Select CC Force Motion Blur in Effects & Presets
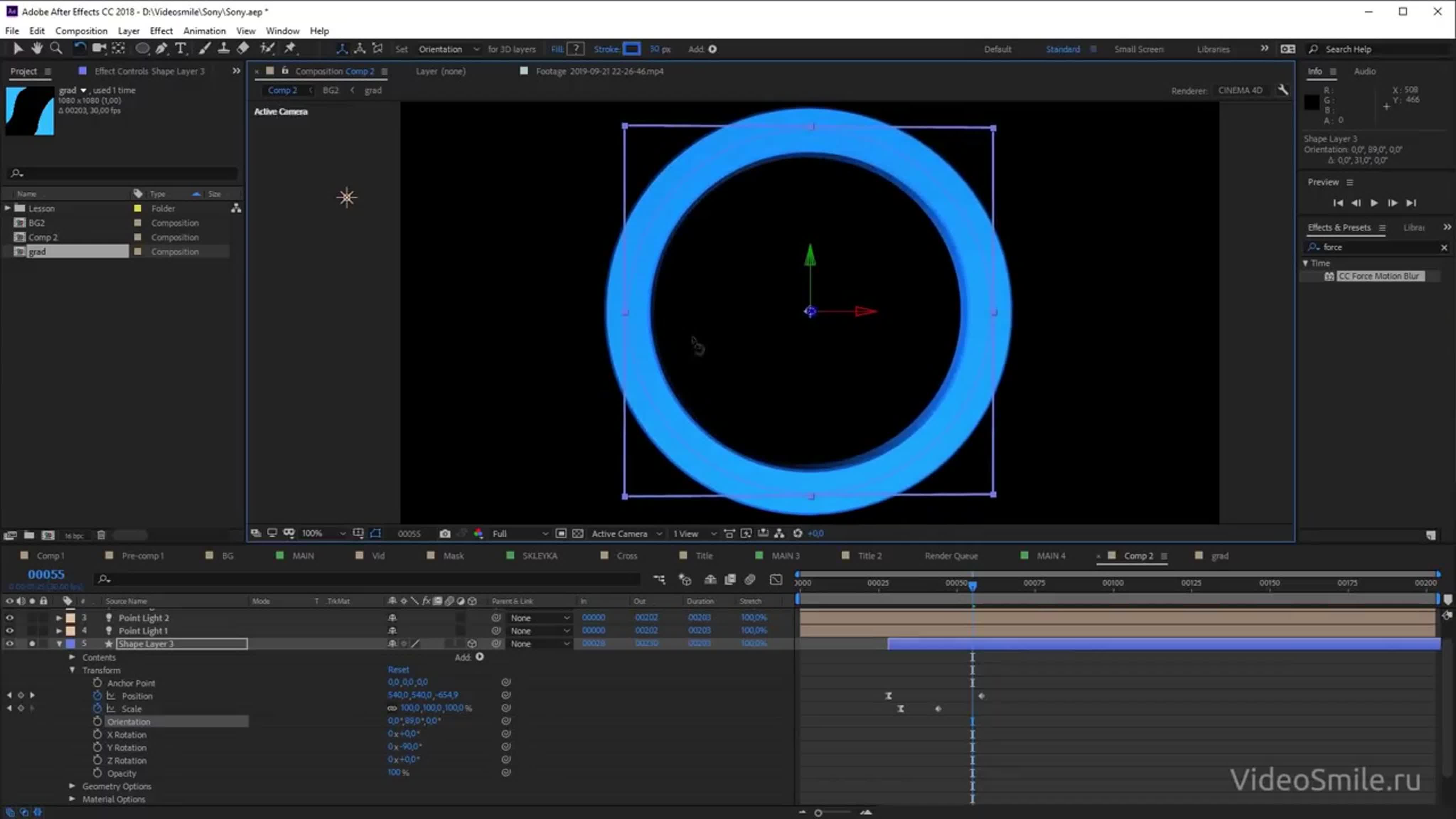The width and height of the screenshot is (1456, 819). coord(1379,276)
